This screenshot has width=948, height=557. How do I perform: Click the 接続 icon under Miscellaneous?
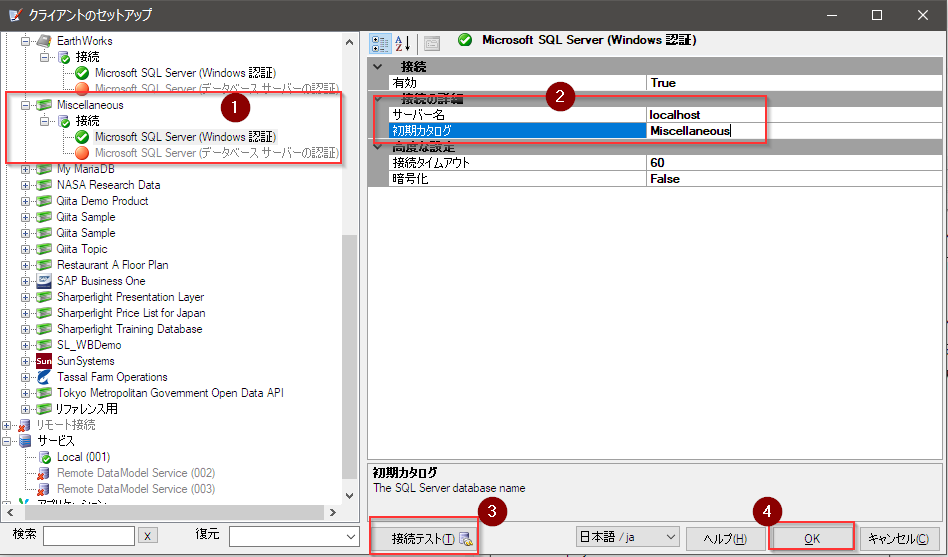coord(64,121)
